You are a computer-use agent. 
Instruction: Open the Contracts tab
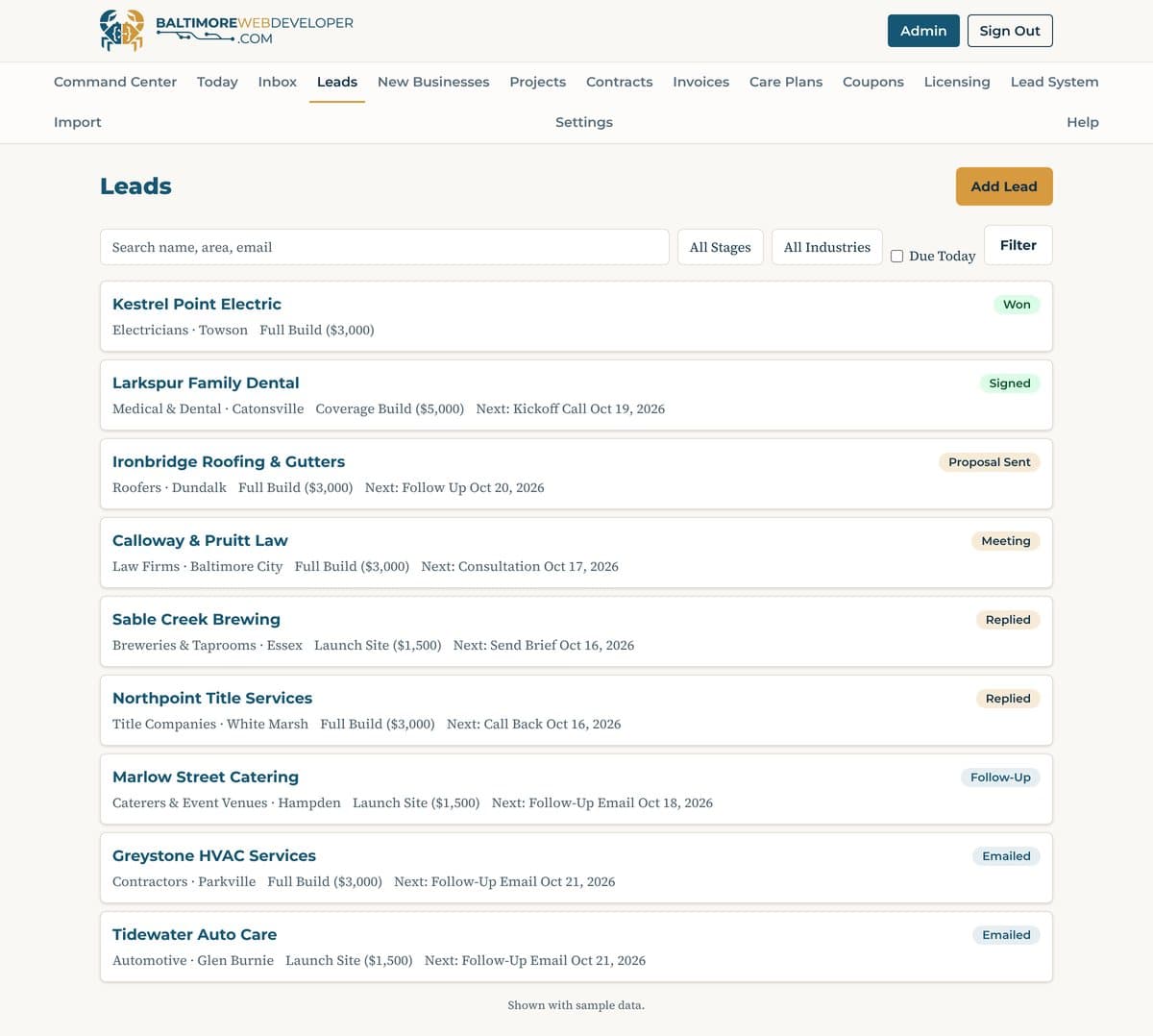[x=620, y=82]
